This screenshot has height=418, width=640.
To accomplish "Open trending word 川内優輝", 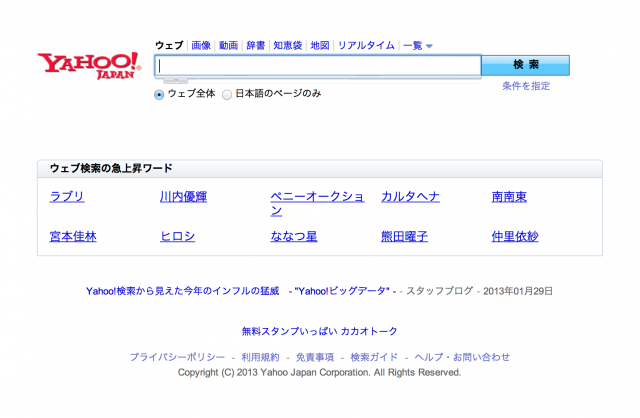I will click(183, 196).
